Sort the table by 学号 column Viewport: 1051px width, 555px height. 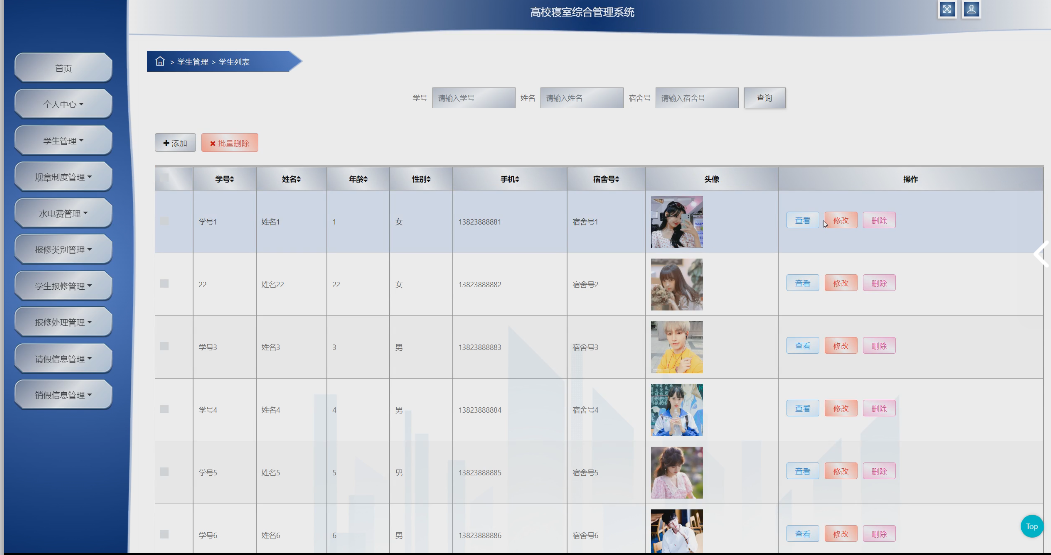[x=225, y=180]
